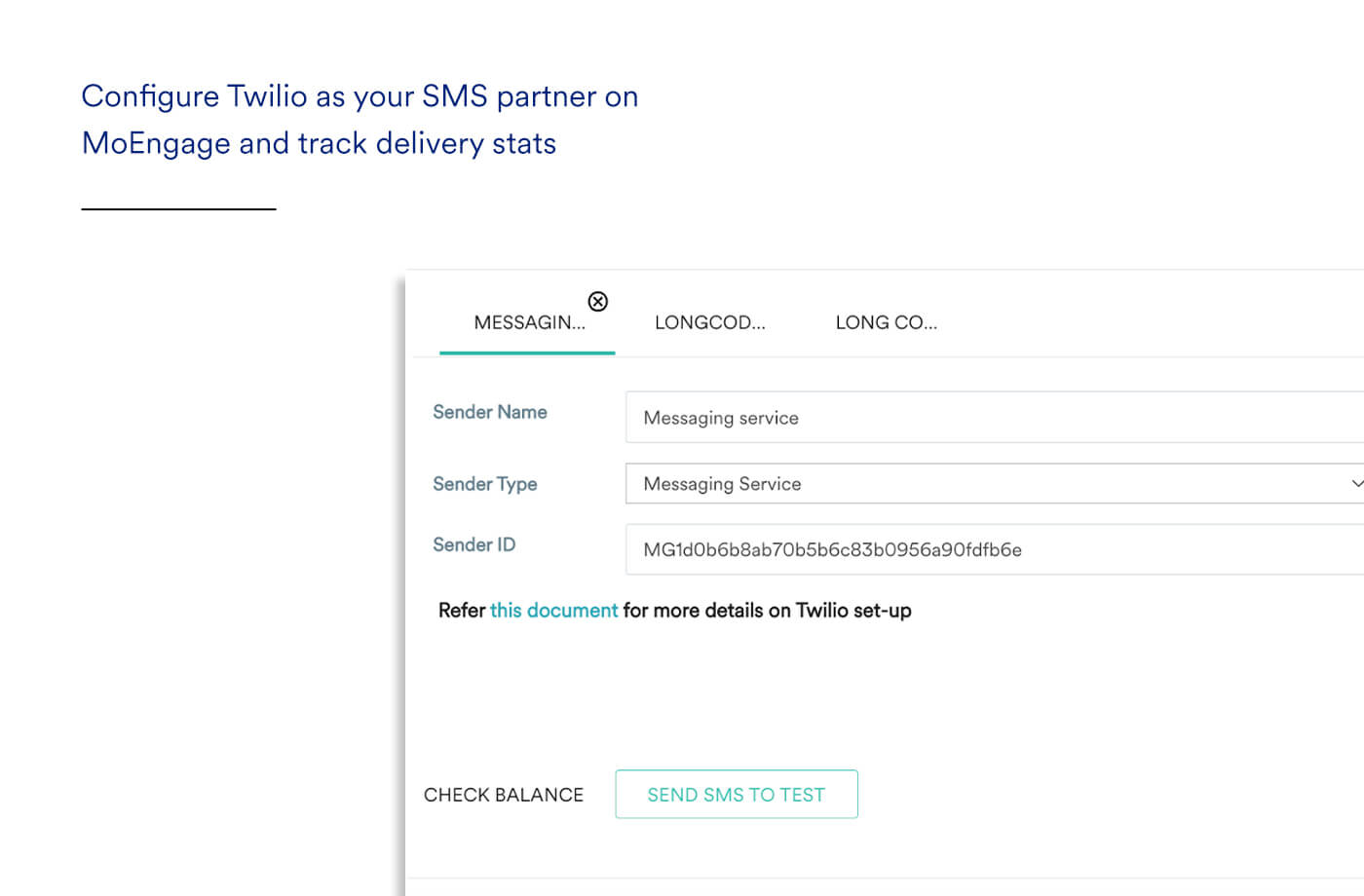Click CHECK BALANCE
The height and width of the screenshot is (896, 1364).
(x=504, y=795)
